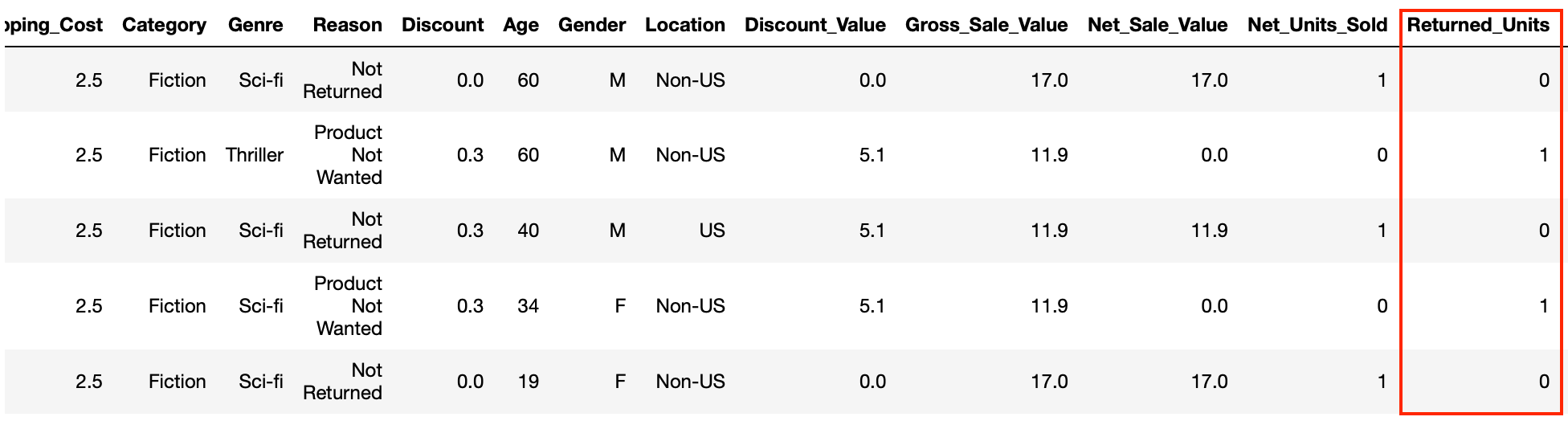The image size is (1568, 429).
Task: Click the Thriller genre cell
Action: click(x=255, y=155)
